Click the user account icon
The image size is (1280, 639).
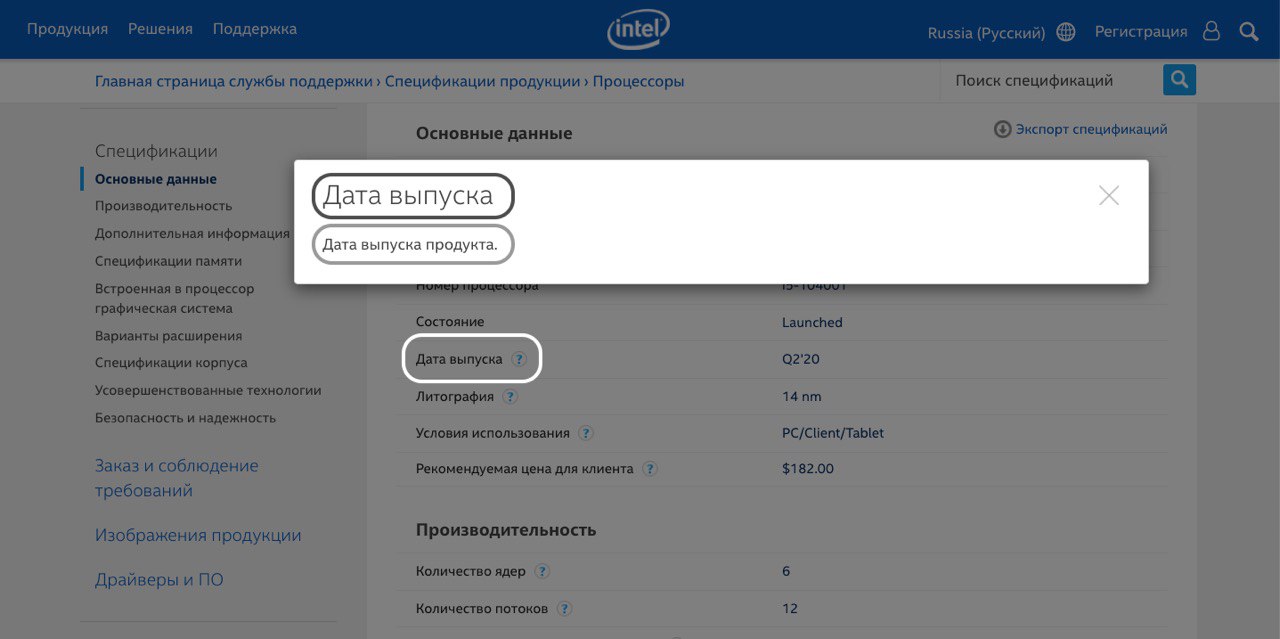pyautogui.click(x=1211, y=31)
